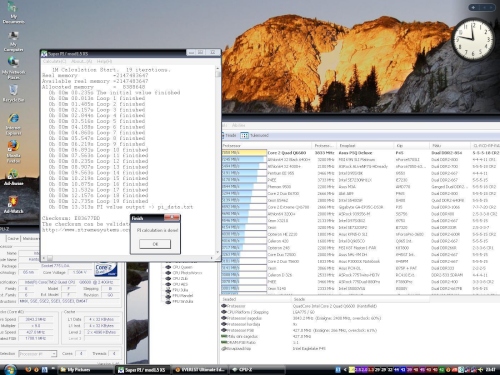Switch to EVEREST Ultimate taskbar button

point(200,370)
